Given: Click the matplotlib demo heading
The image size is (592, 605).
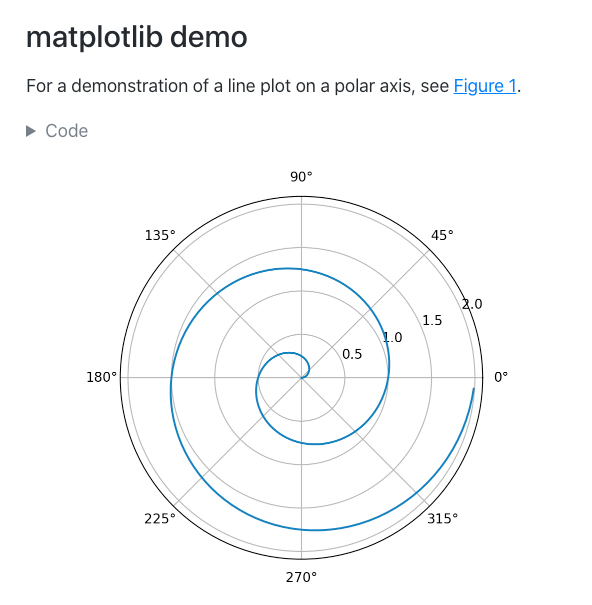Looking at the screenshot, I should [x=137, y=37].
